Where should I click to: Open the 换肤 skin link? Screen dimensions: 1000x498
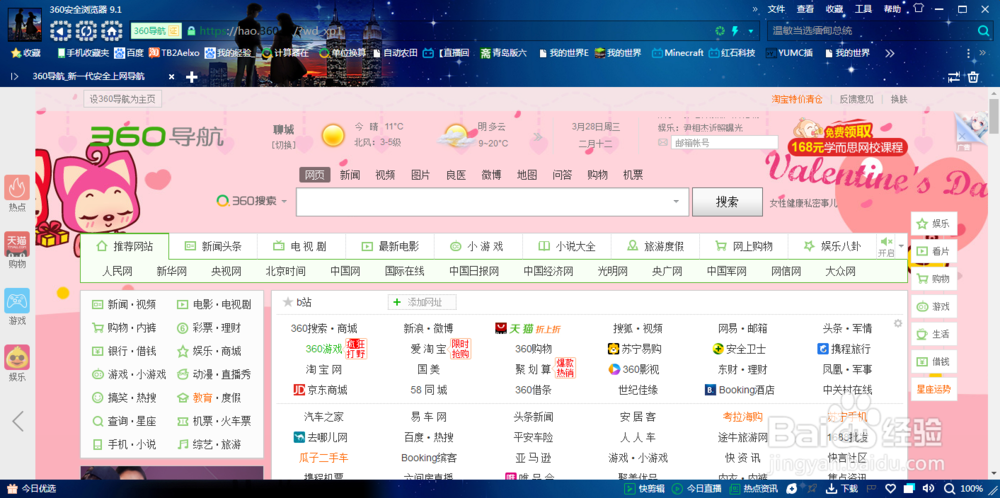pyautogui.click(x=899, y=99)
